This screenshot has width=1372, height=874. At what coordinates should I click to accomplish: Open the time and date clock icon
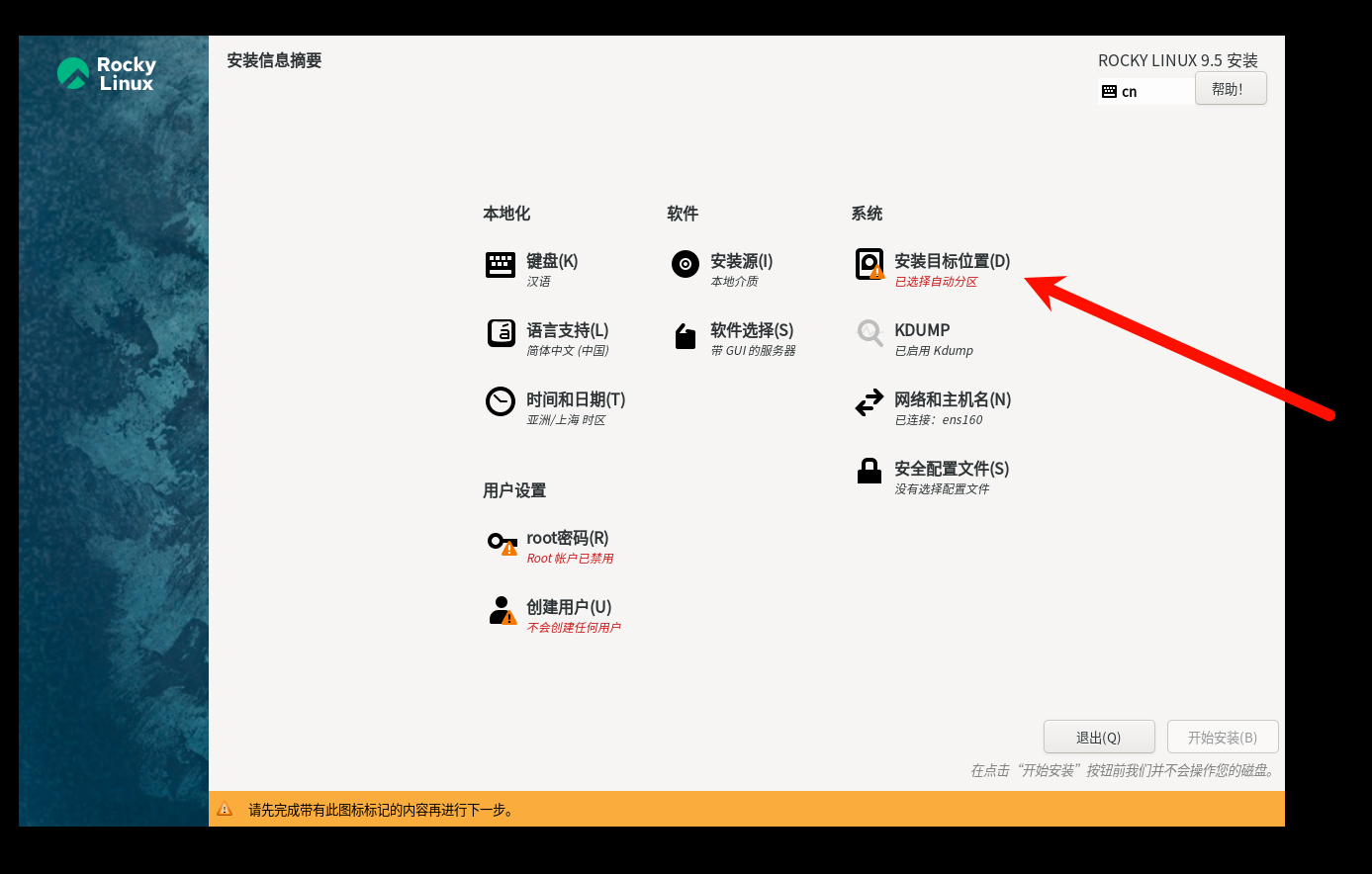(x=501, y=401)
